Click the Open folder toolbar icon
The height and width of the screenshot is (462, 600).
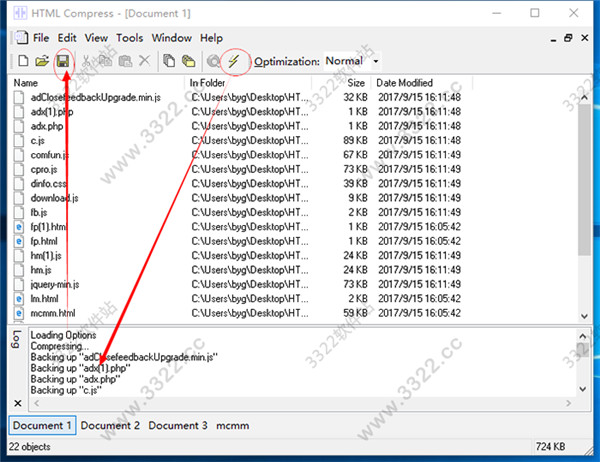pyautogui.click(x=42, y=61)
